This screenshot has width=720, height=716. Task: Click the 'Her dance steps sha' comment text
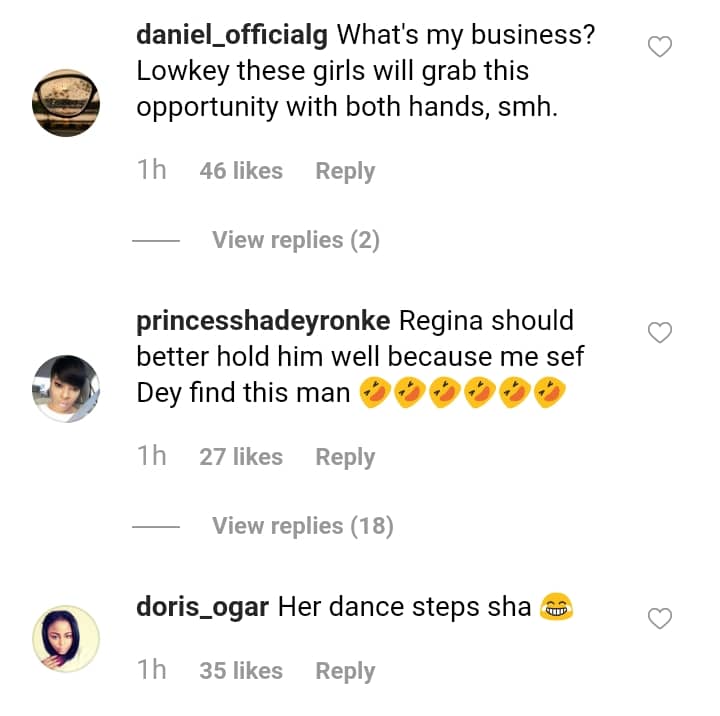[404, 606]
